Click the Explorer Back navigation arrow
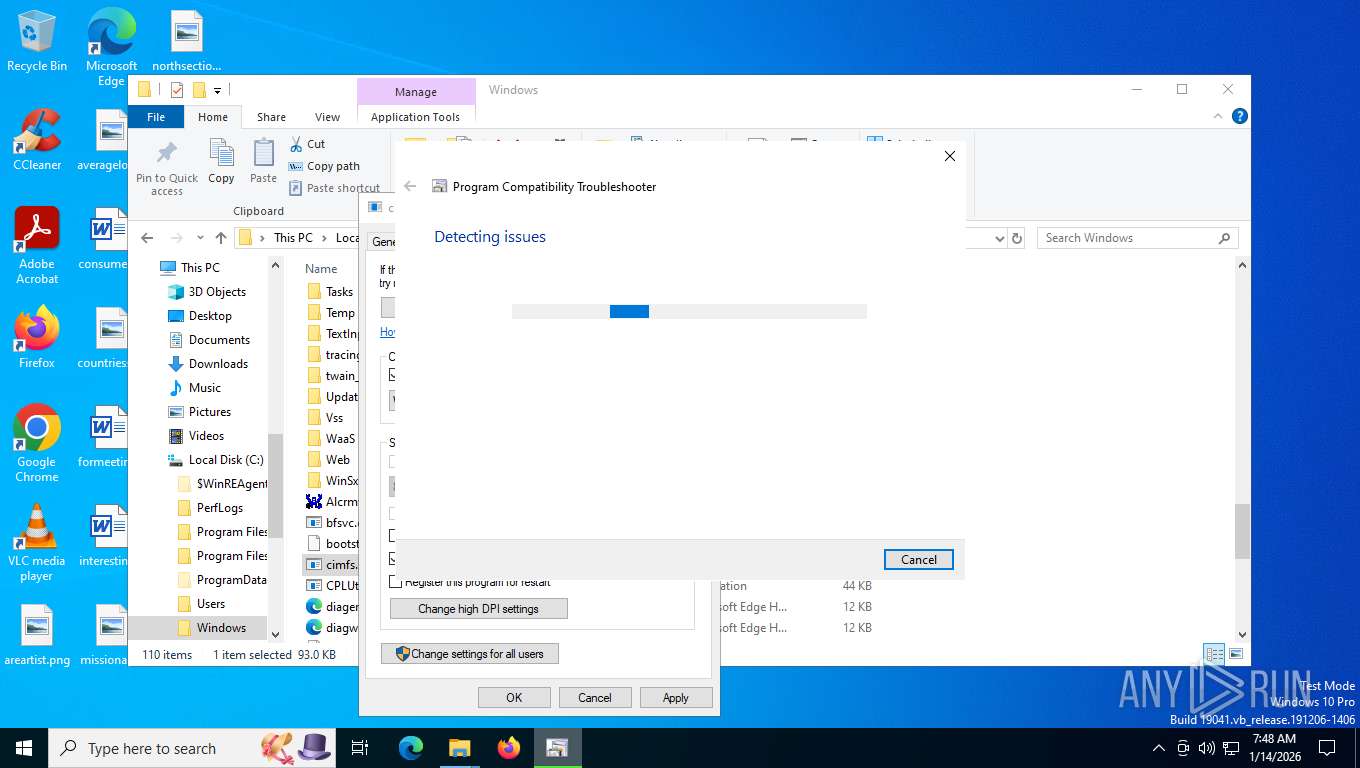Screen dimensions: 1360x768 point(148,238)
